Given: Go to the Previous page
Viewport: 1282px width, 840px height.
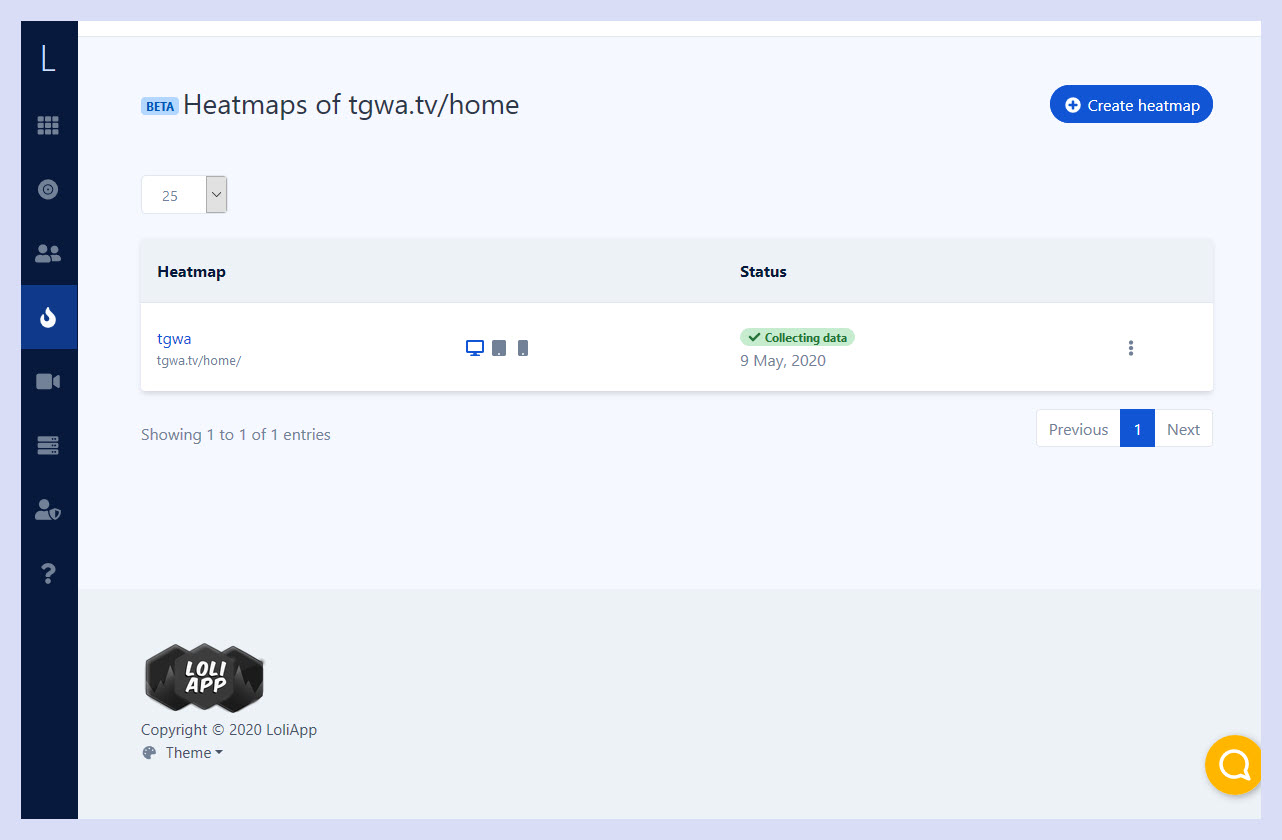Looking at the screenshot, I should click(x=1078, y=429).
